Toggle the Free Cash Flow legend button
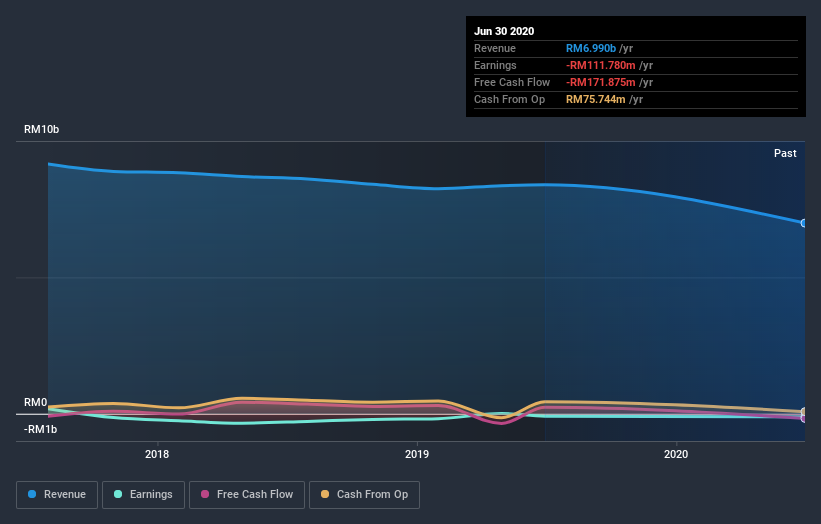821x524 pixels. click(x=247, y=495)
